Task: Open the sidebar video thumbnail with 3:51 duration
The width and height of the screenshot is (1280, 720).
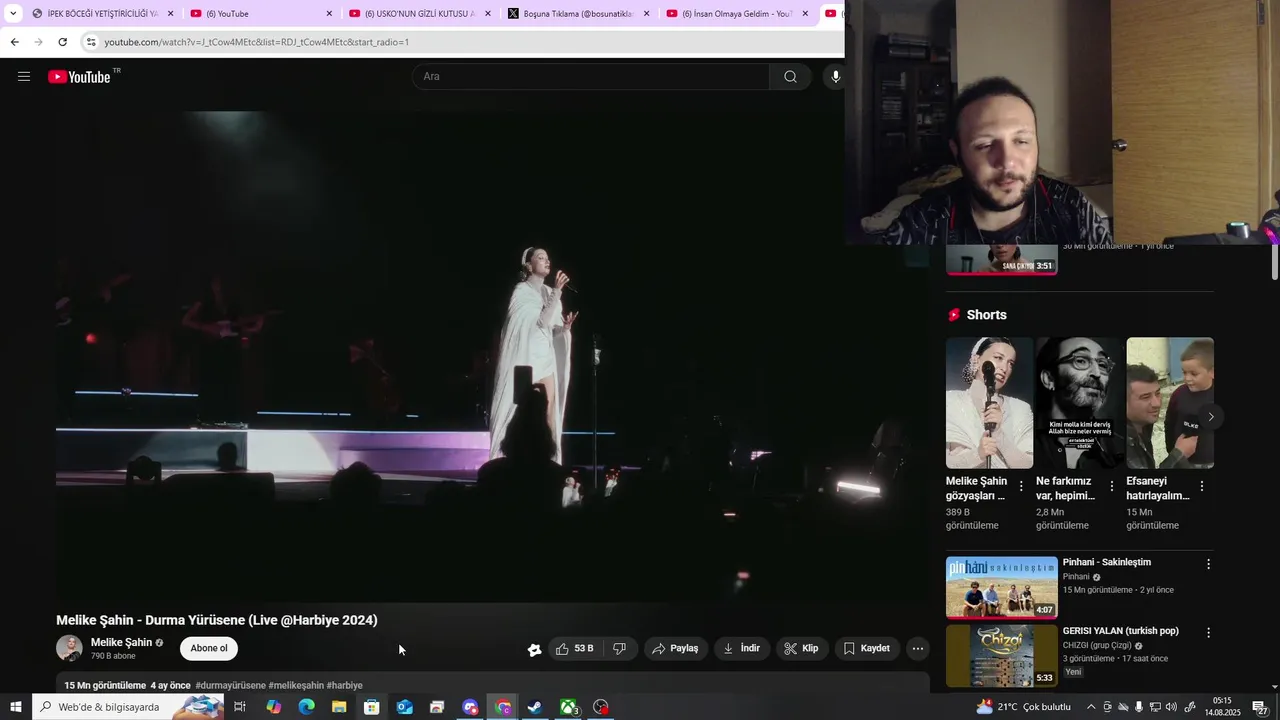Action: point(1001,259)
